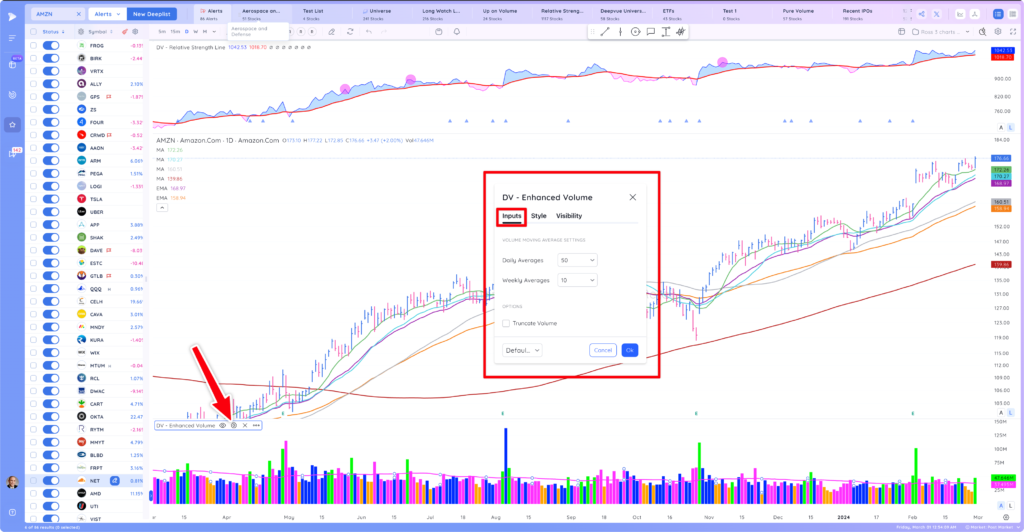Screen dimensions: 1024x532
Task: Open settings gear on Enhanced Volume legend
Action: 234,426
